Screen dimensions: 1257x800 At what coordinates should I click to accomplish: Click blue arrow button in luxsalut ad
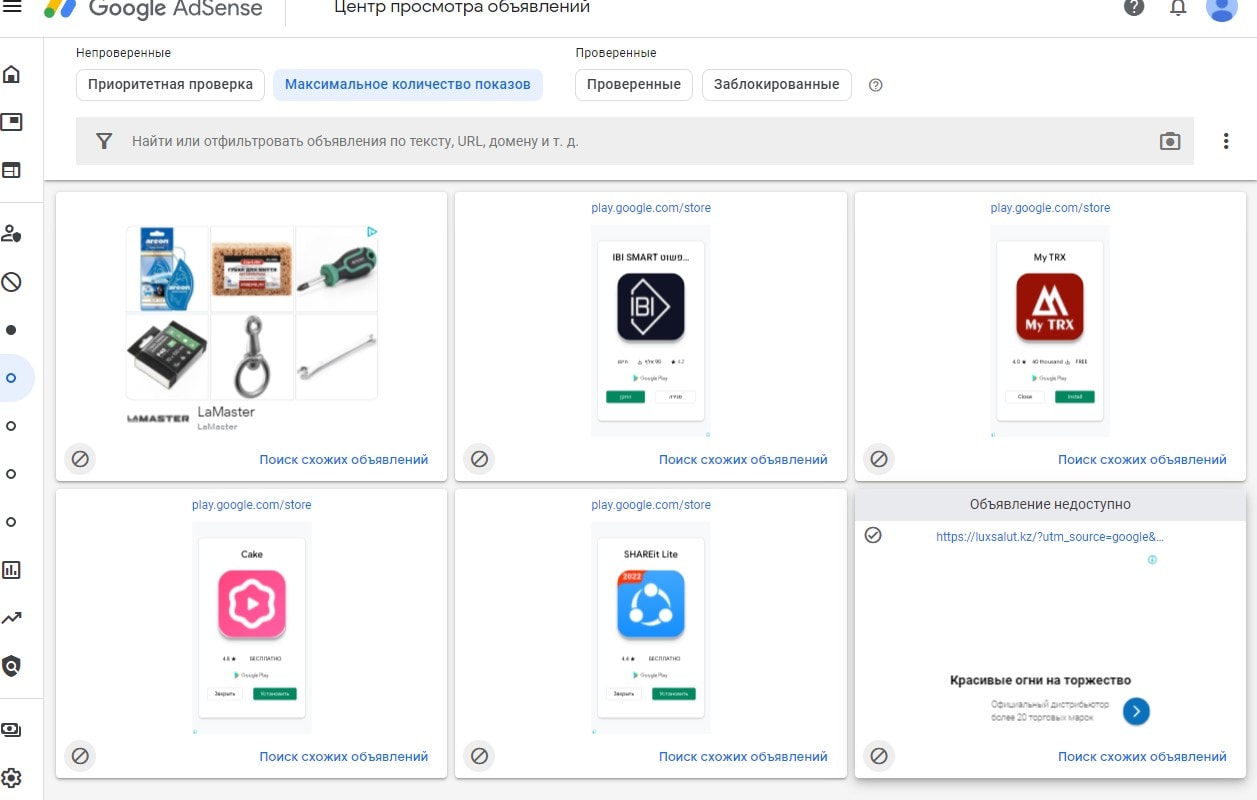coord(1136,711)
